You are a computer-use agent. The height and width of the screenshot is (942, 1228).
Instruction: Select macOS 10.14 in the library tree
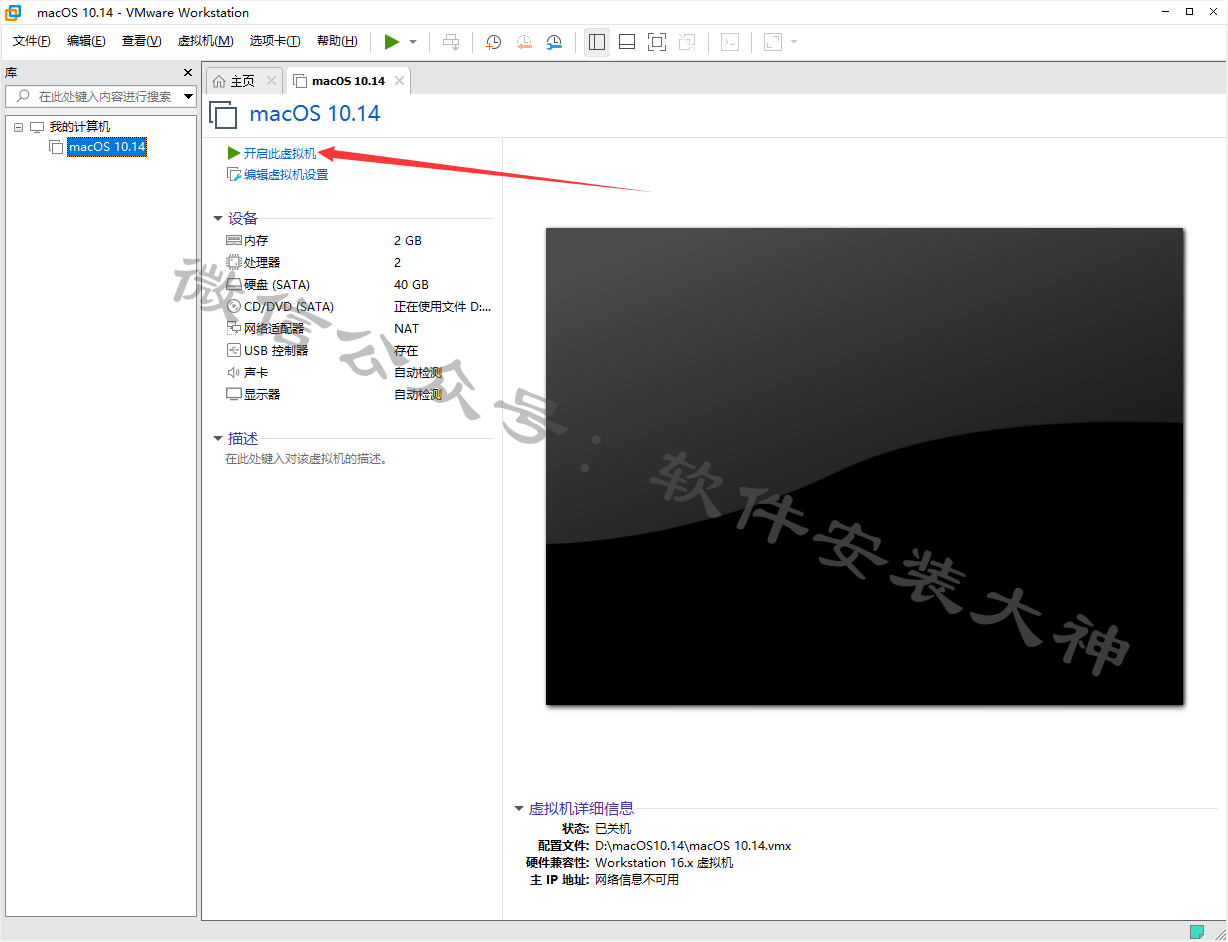(106, 147)
